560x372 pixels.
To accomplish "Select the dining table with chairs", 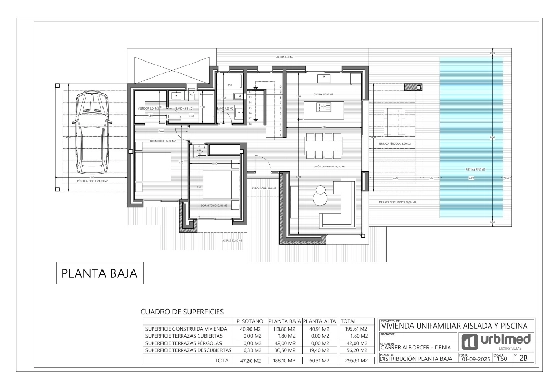I will click(324, 146).
